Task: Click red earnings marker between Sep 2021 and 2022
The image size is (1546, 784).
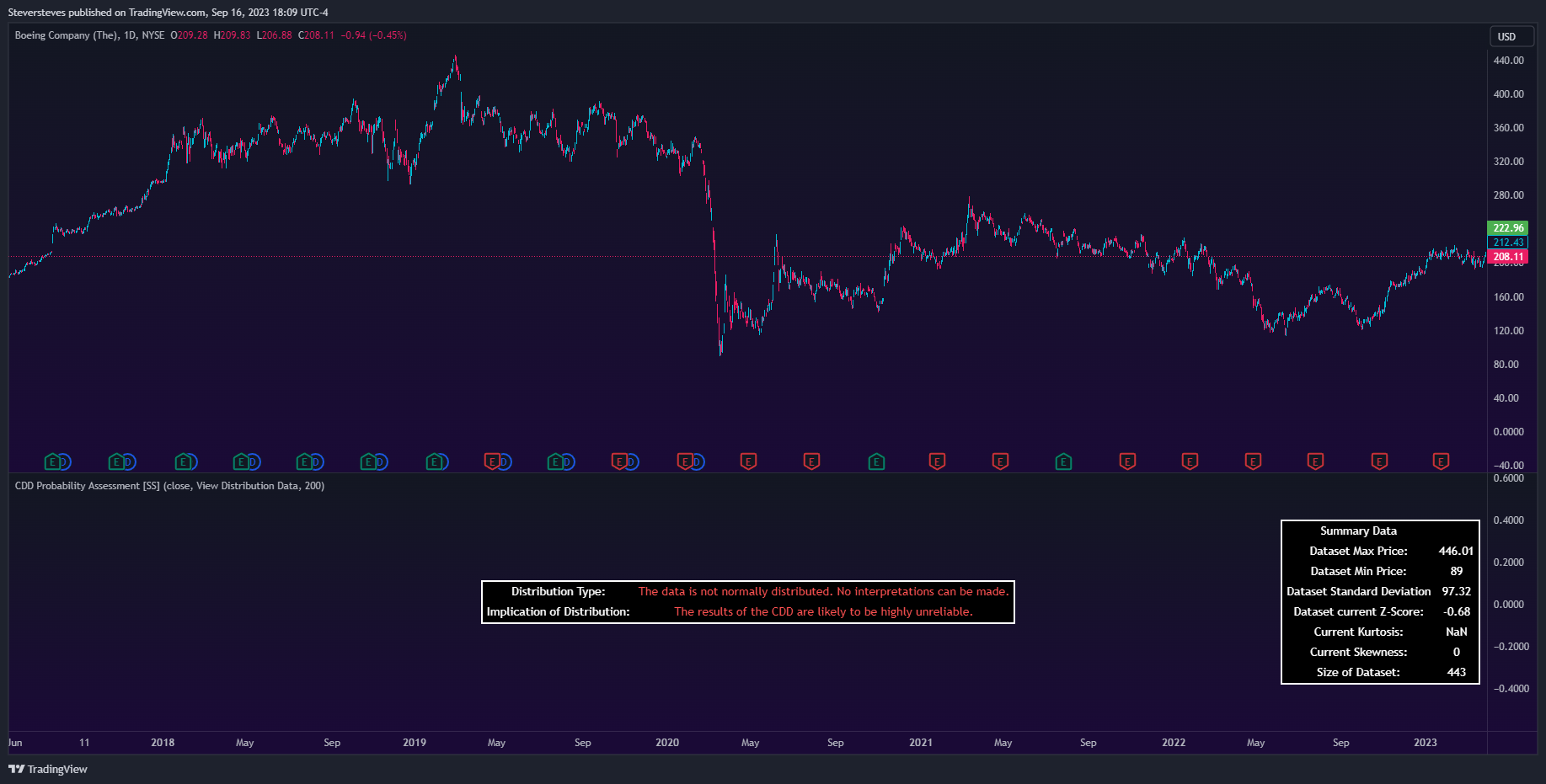Action: (1127, 461)
